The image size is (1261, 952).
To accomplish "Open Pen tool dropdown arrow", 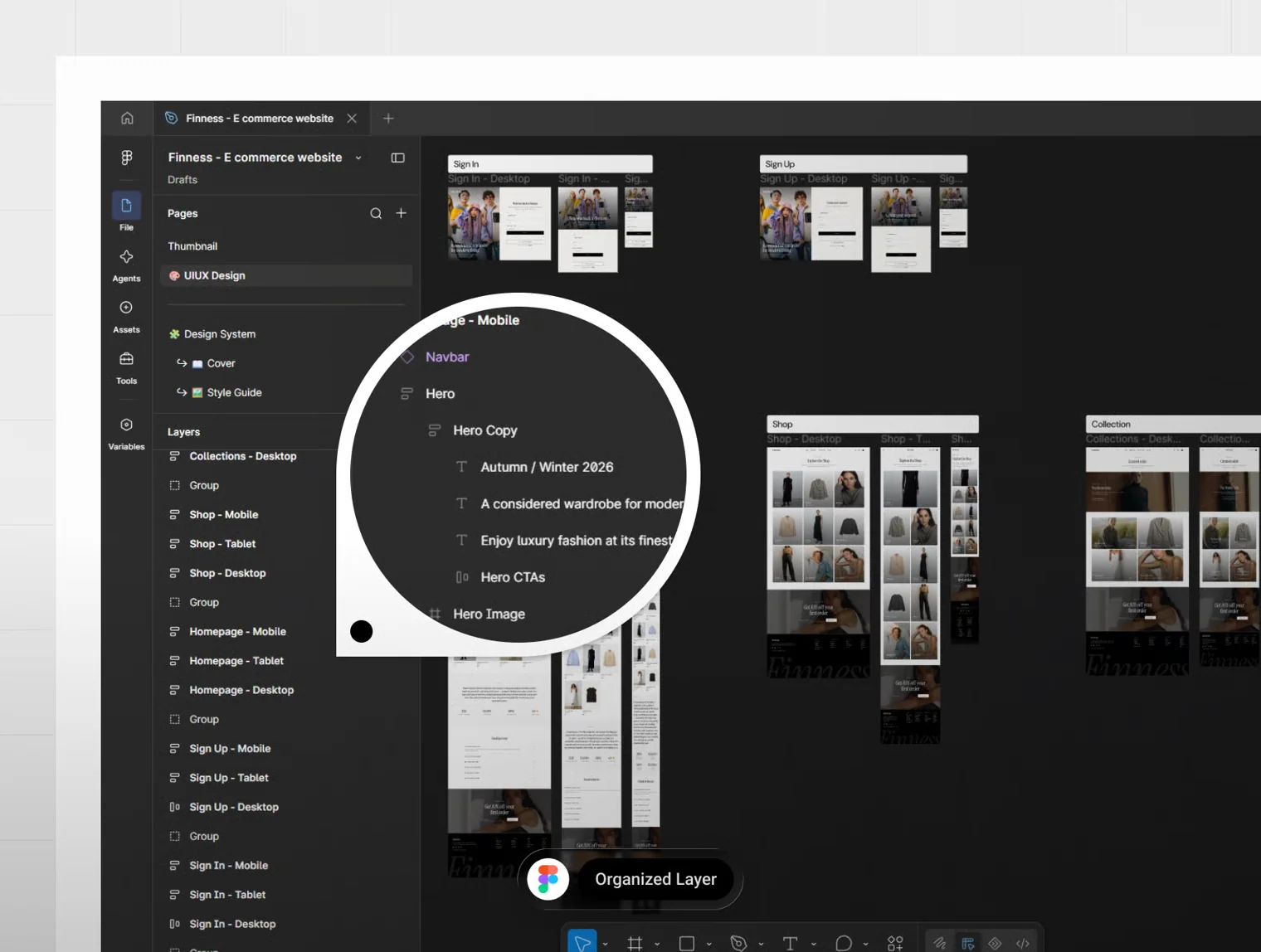I will [x=761, y=944].
